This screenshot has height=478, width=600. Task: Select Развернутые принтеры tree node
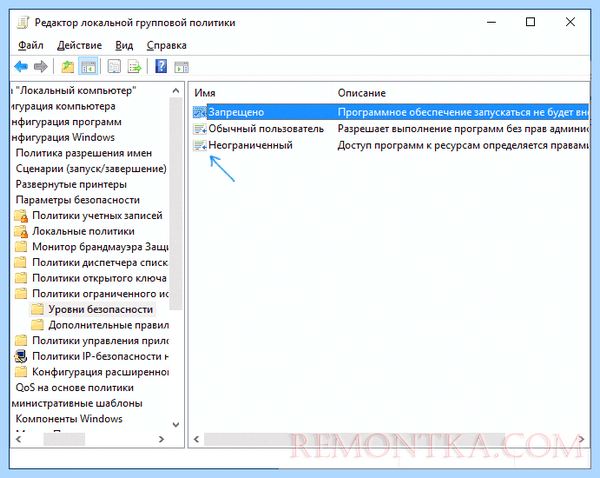(x=71, y=184)
